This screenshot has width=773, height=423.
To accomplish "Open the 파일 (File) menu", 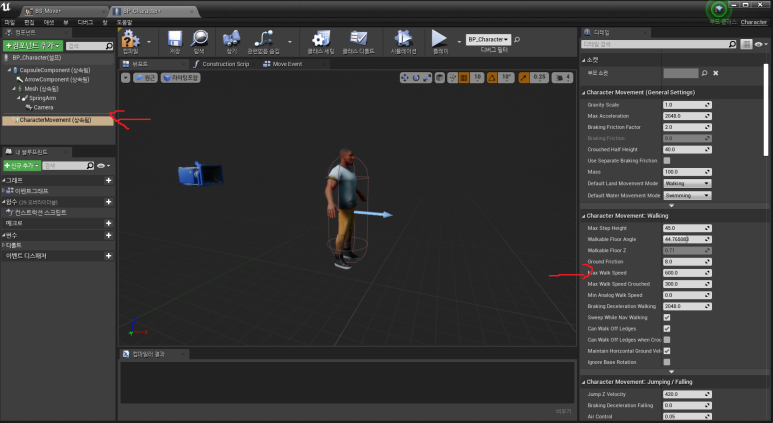I will point(10,22).
